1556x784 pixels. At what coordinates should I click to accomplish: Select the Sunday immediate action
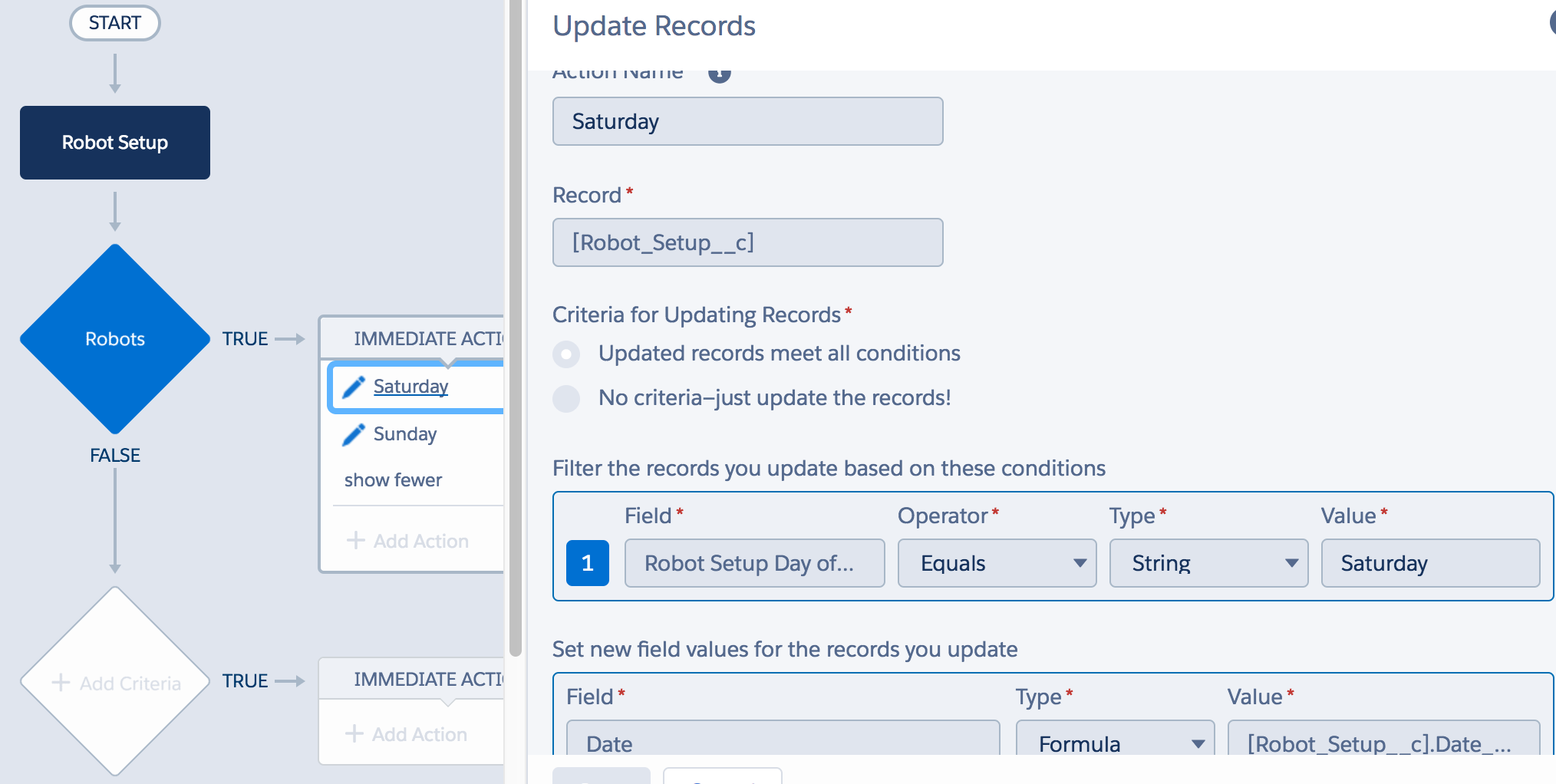pos(404,434)
